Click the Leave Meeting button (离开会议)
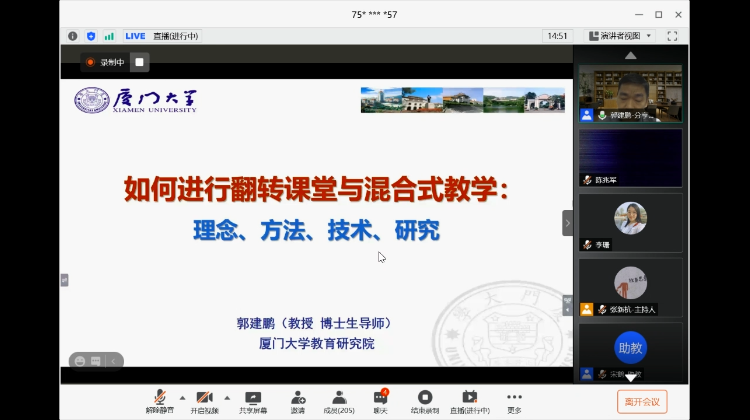This screenshot has height=420, width=750. click(x=641, y=401)
